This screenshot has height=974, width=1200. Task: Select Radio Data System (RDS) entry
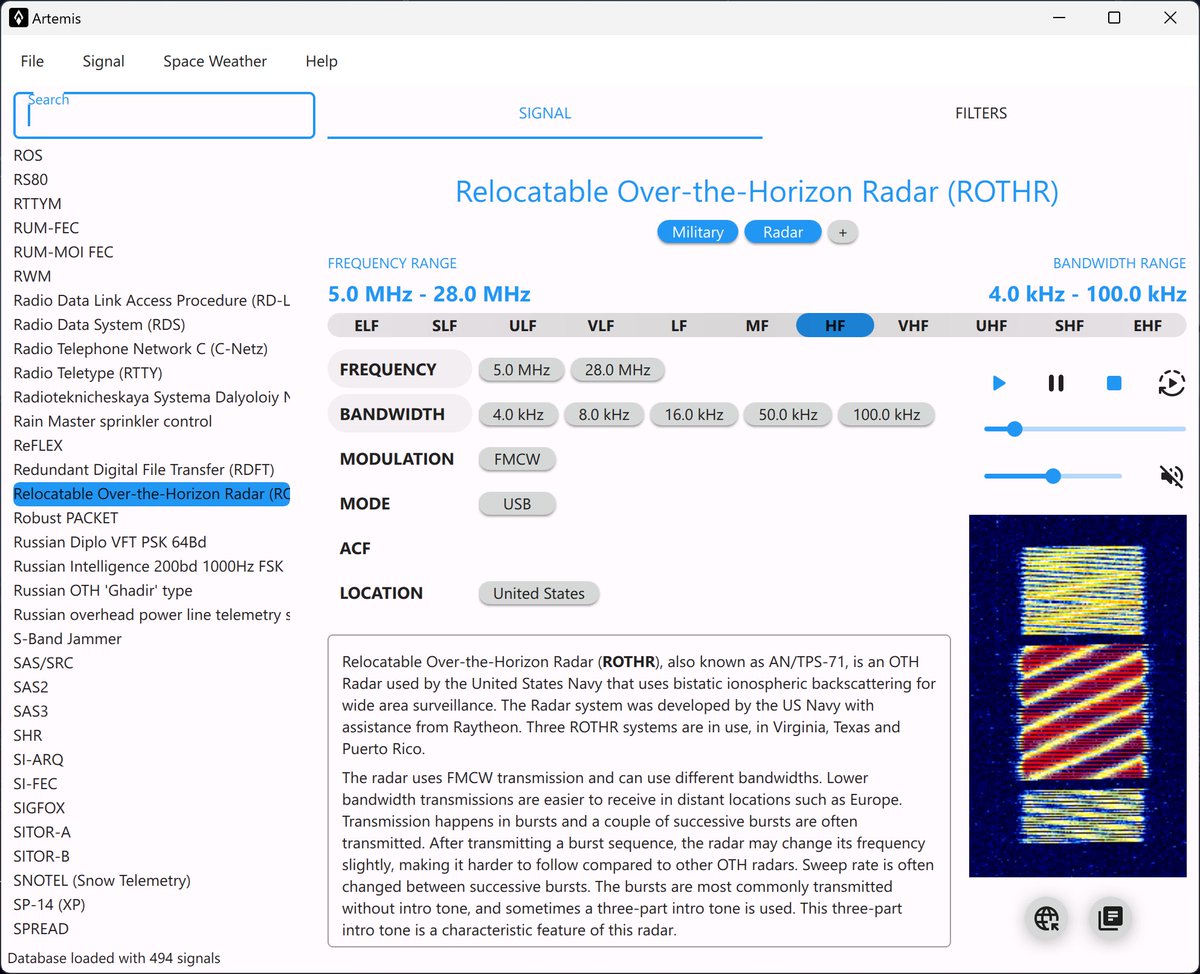coord(152,324)
